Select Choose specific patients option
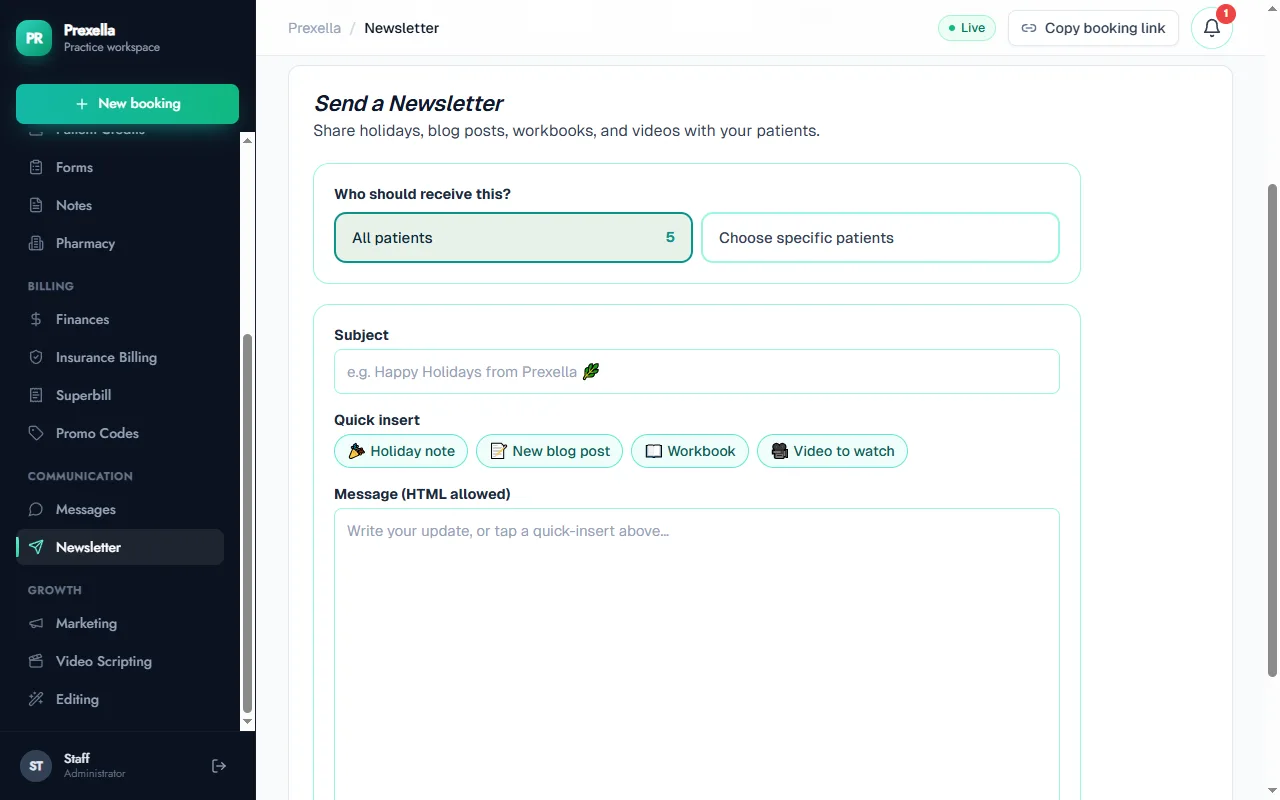Screen dimensions: 1280x800 coord(880,238)
